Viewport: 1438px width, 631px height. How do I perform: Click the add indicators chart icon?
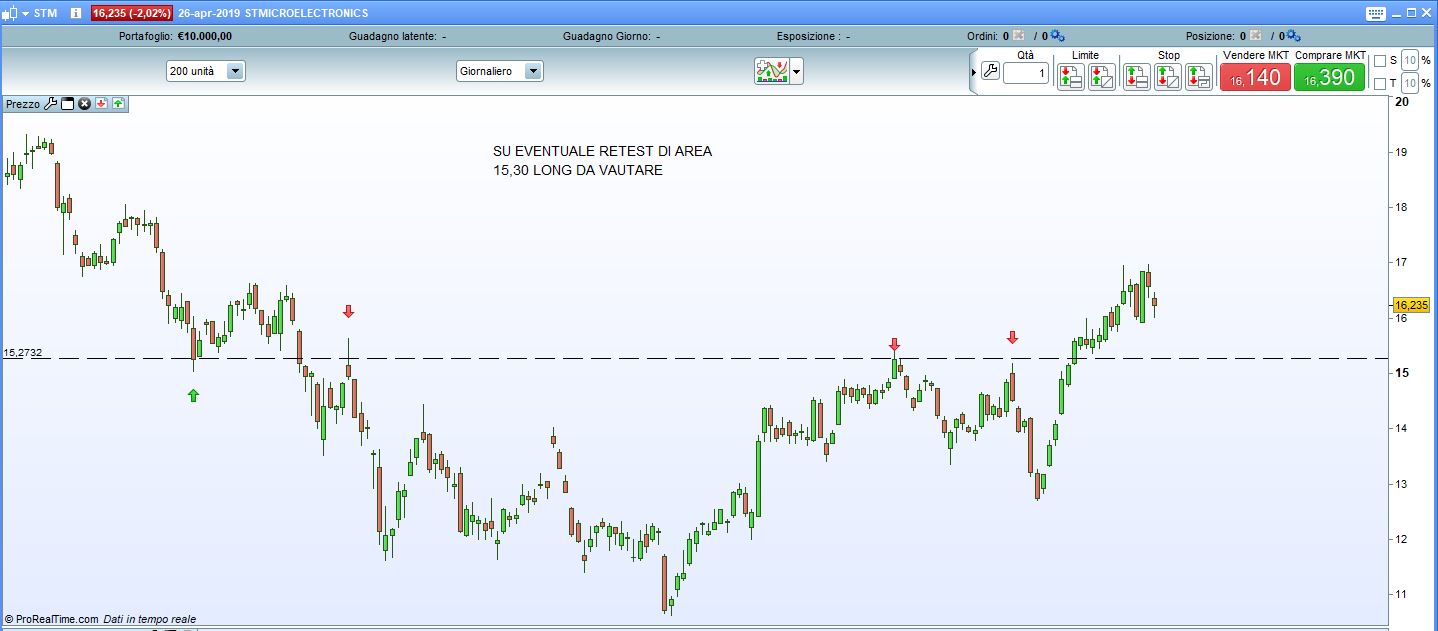pyautogui.click(x=772, y=71)
